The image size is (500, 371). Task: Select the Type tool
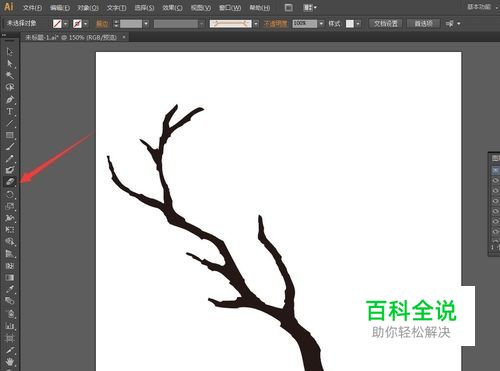(x=10, y=111)
